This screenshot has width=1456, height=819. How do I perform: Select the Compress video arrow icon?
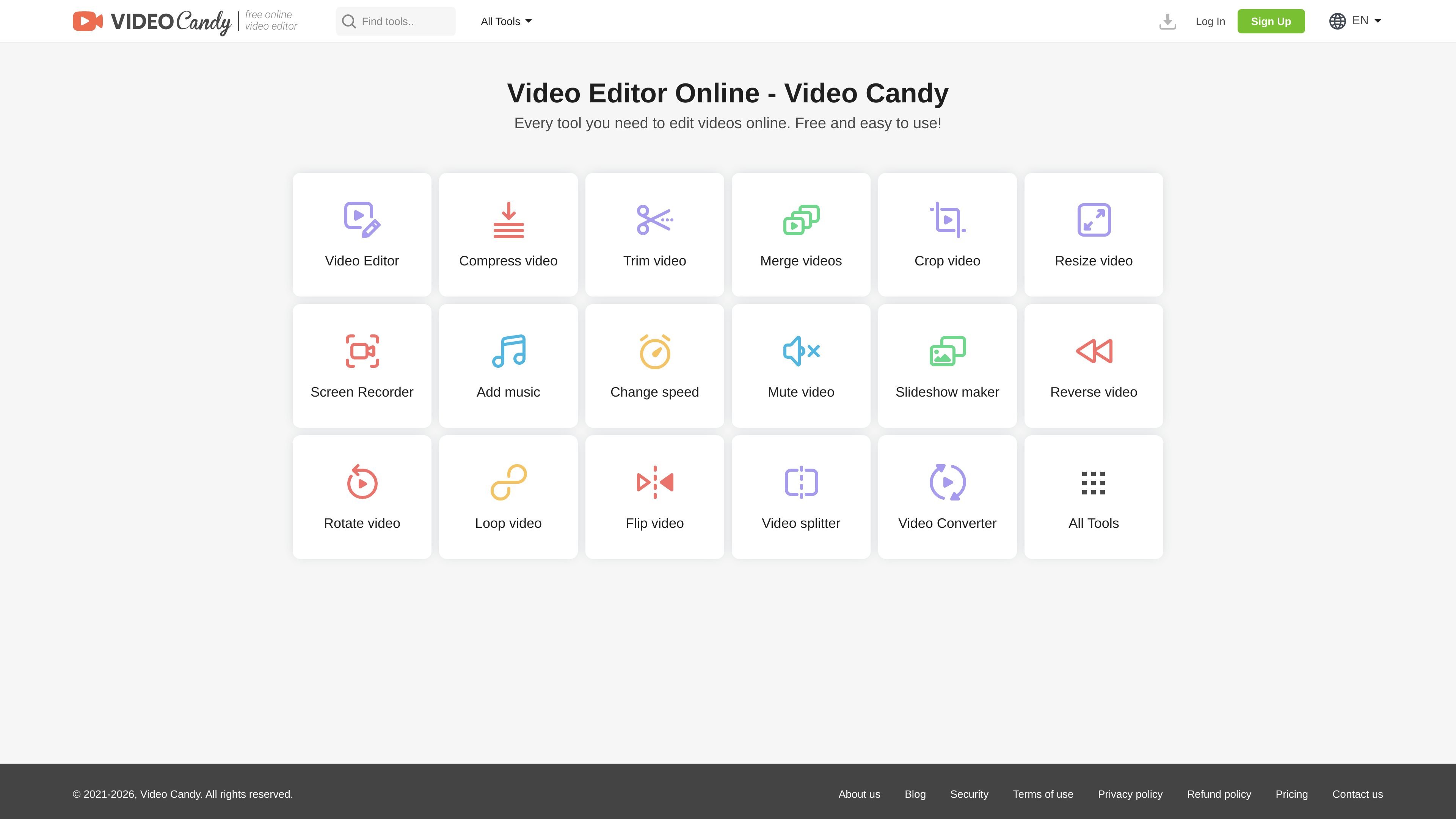[509, 220]
